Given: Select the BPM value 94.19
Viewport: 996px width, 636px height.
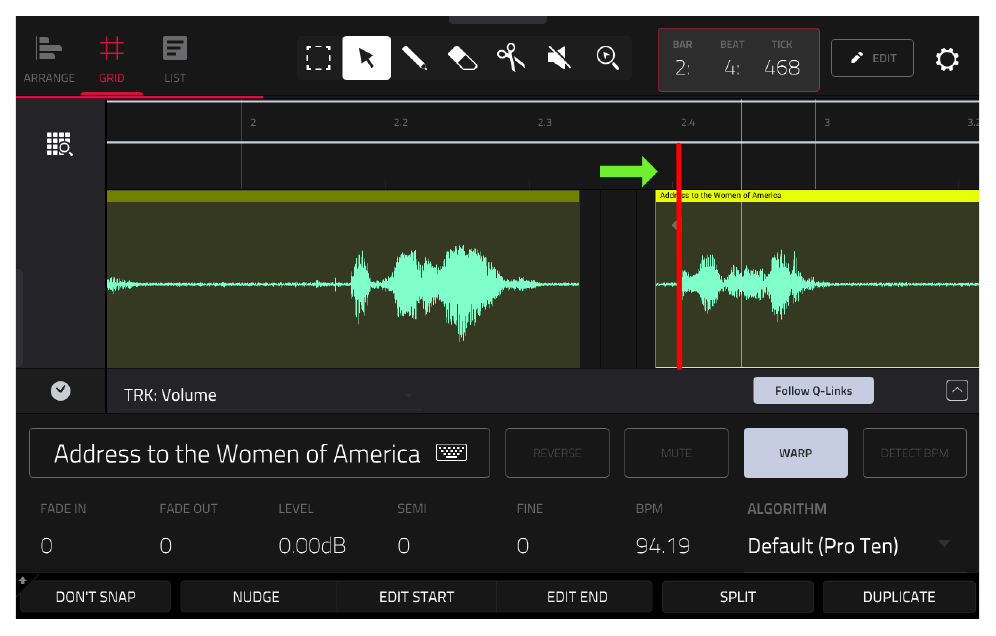Looking at the screenshot, I should tap(663, 546).
